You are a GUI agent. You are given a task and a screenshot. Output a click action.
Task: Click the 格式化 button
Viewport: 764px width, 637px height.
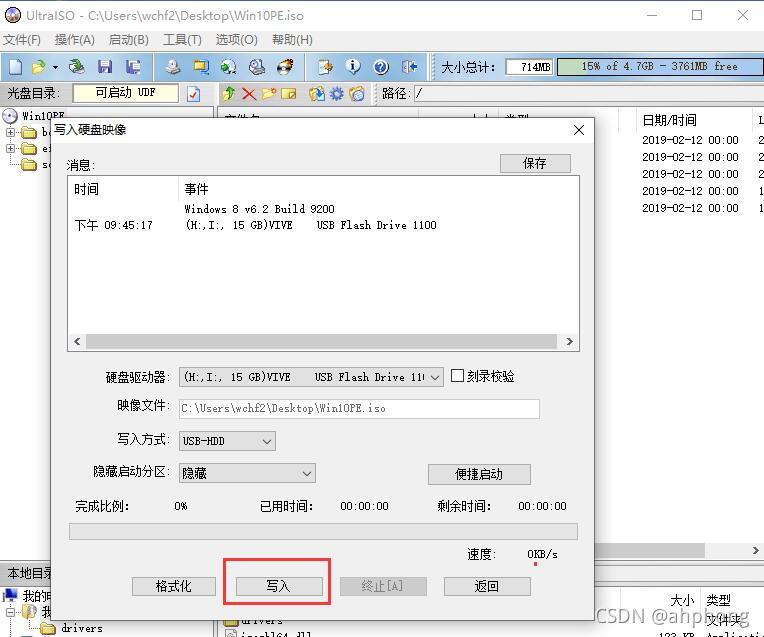tap(173, 586)
